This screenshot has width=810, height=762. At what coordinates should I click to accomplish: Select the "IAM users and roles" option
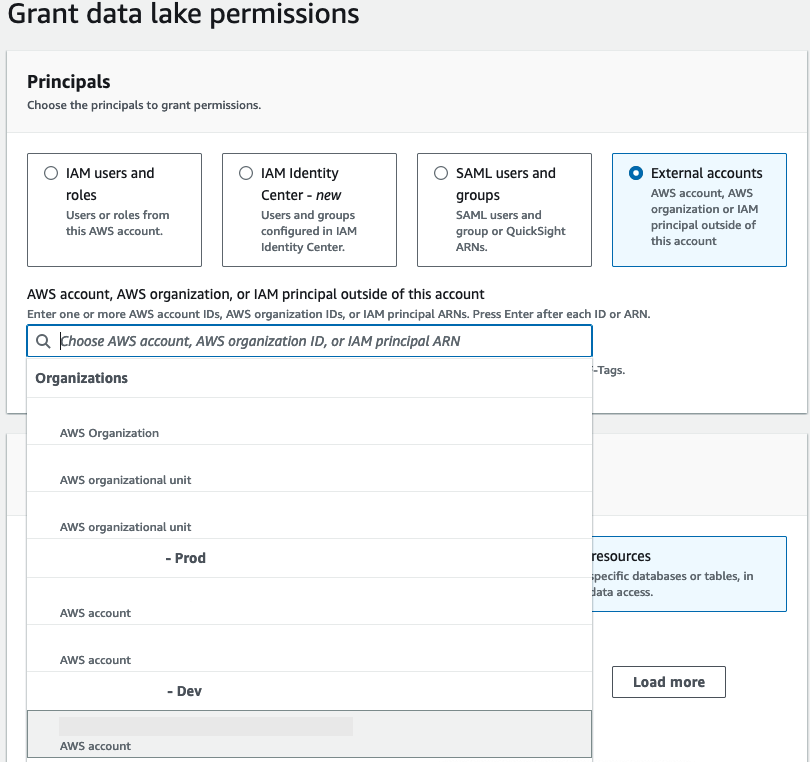coord(51,172)
